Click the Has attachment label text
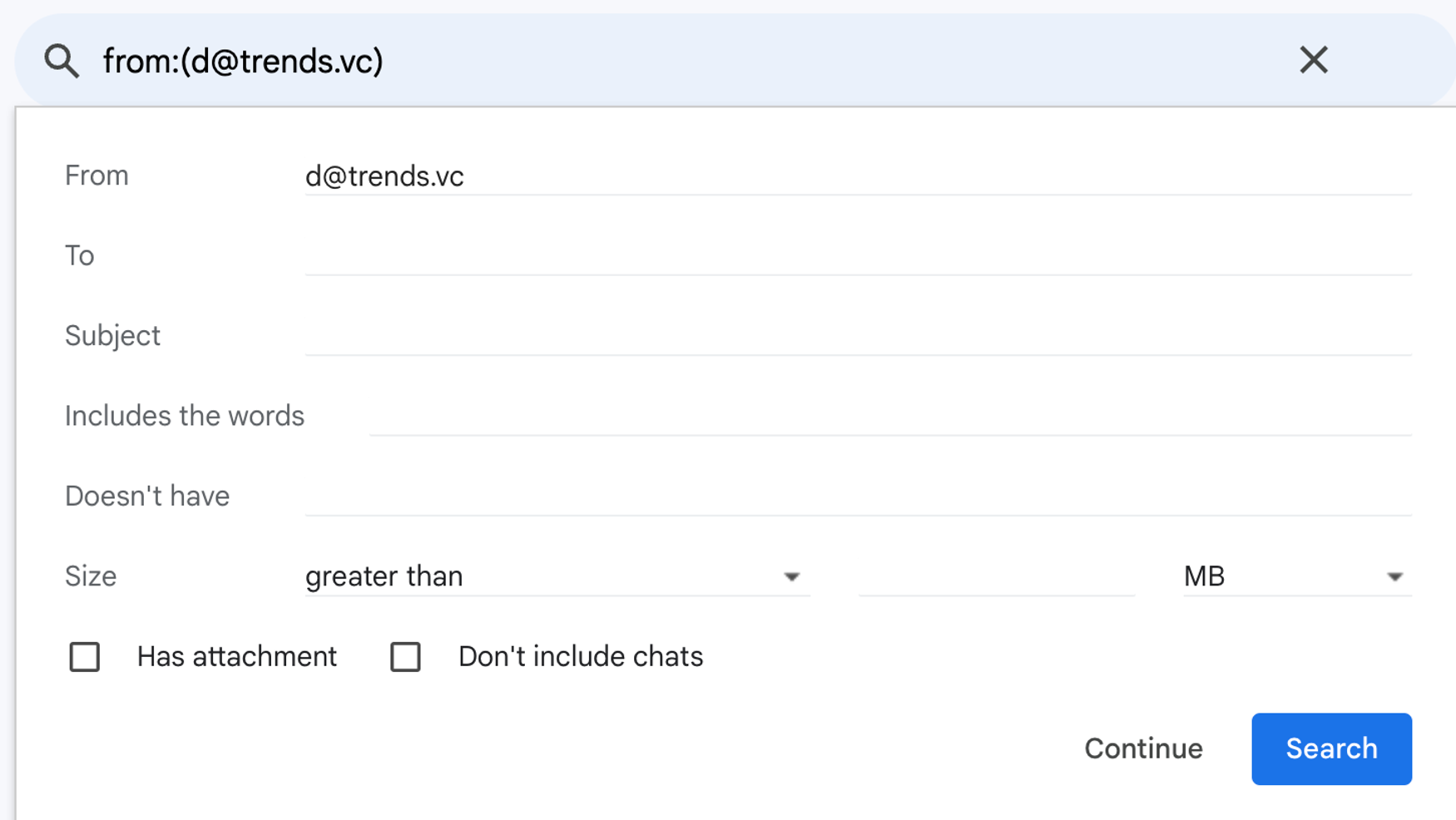Screen dimensions: 1456x820 click(x=237, y=657)
